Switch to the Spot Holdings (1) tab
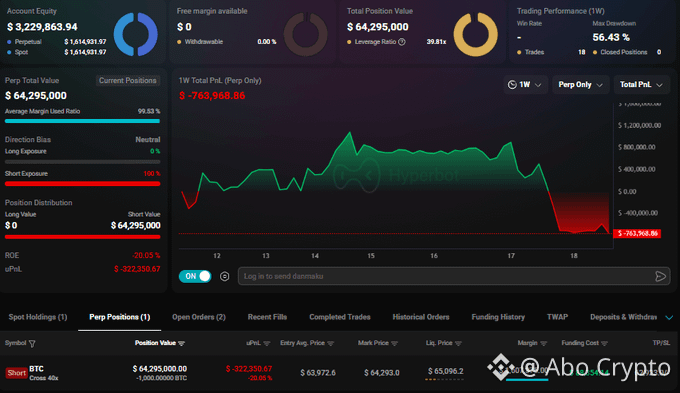The width and height of the screenshot is (680, 393). [x=38, y=317]
